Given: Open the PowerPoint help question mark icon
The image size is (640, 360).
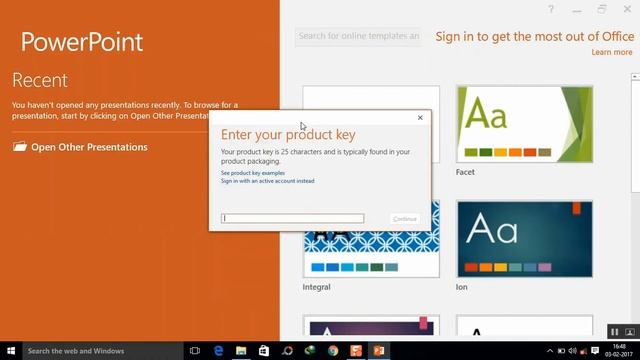Looking at the screenshot, I should point(551,9).
